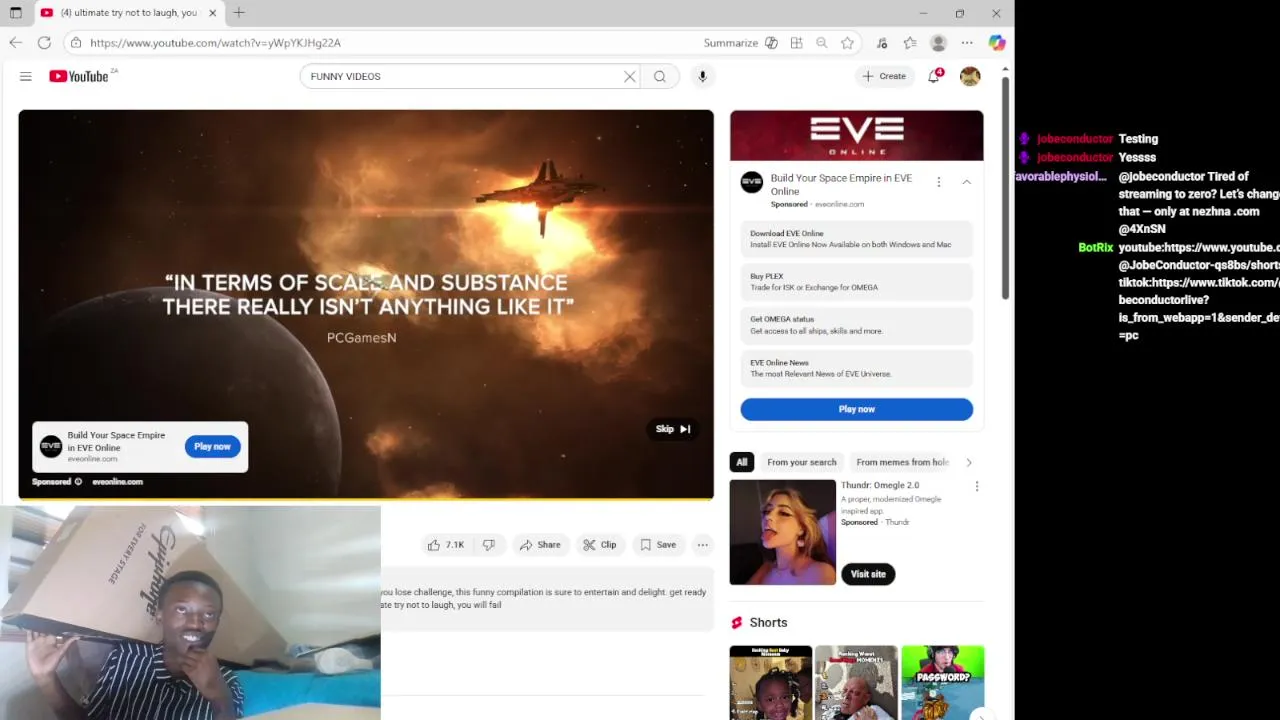Go back with the browser back arrow
1280x720 pixels.
[15, 42]
